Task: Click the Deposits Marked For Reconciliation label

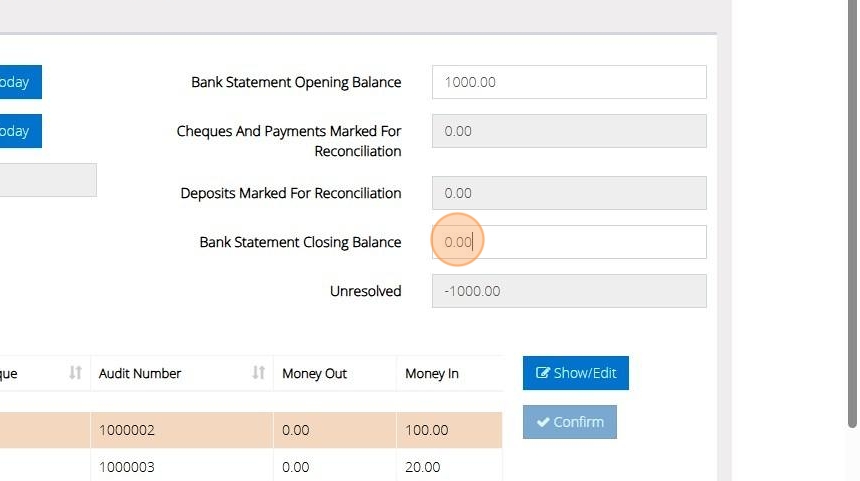Action: click(x=291, y=193)
